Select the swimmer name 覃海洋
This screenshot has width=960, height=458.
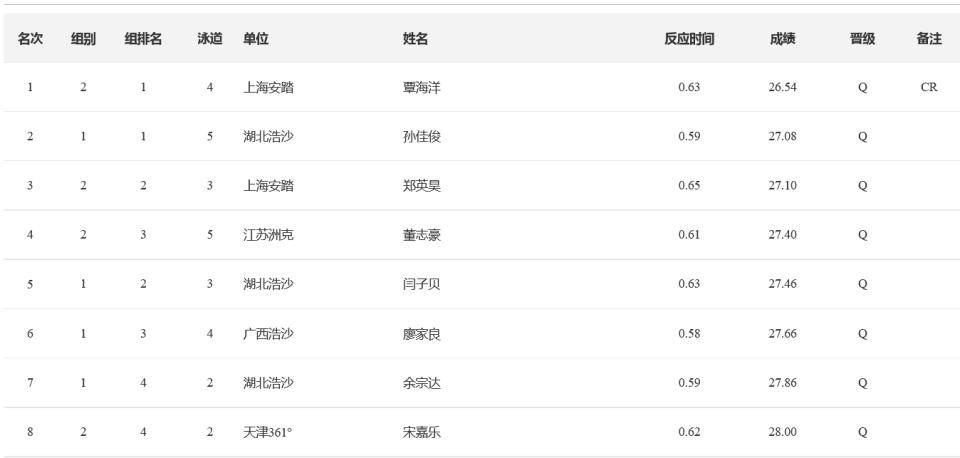(x=422, y=88)
